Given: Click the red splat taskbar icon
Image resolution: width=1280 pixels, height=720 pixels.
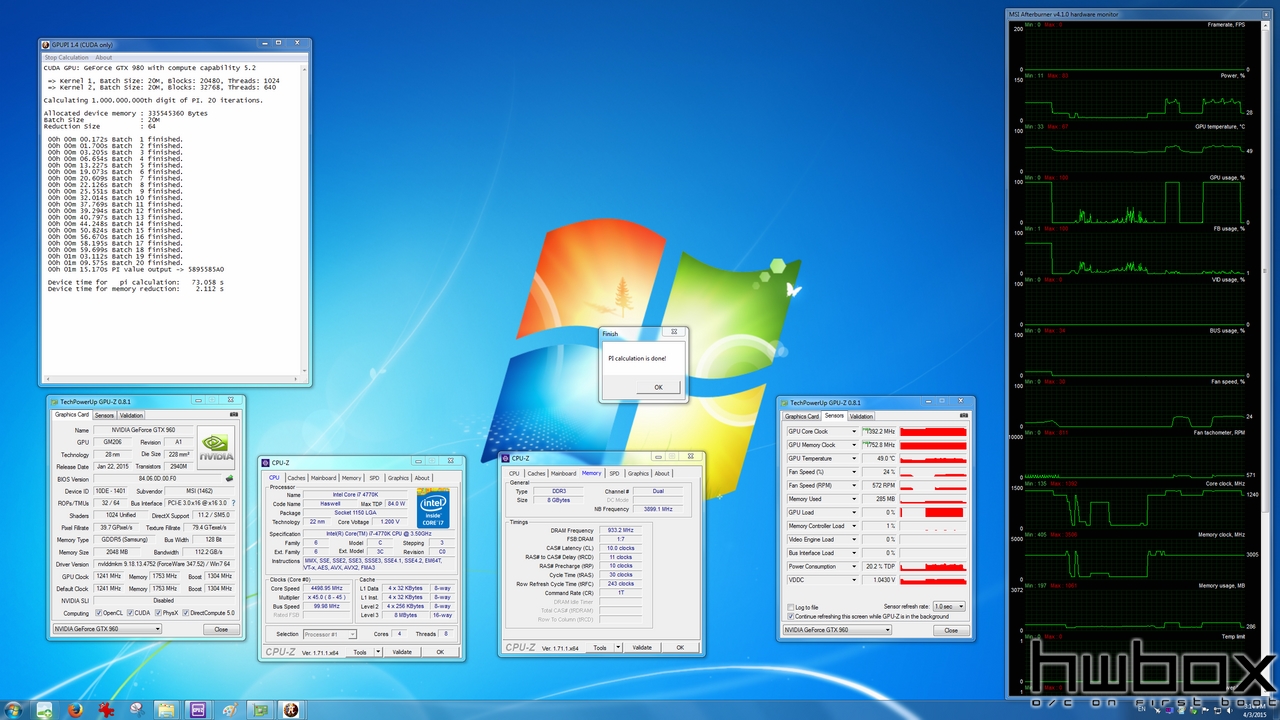Looking at the screenshot, I should click(106, 709).
